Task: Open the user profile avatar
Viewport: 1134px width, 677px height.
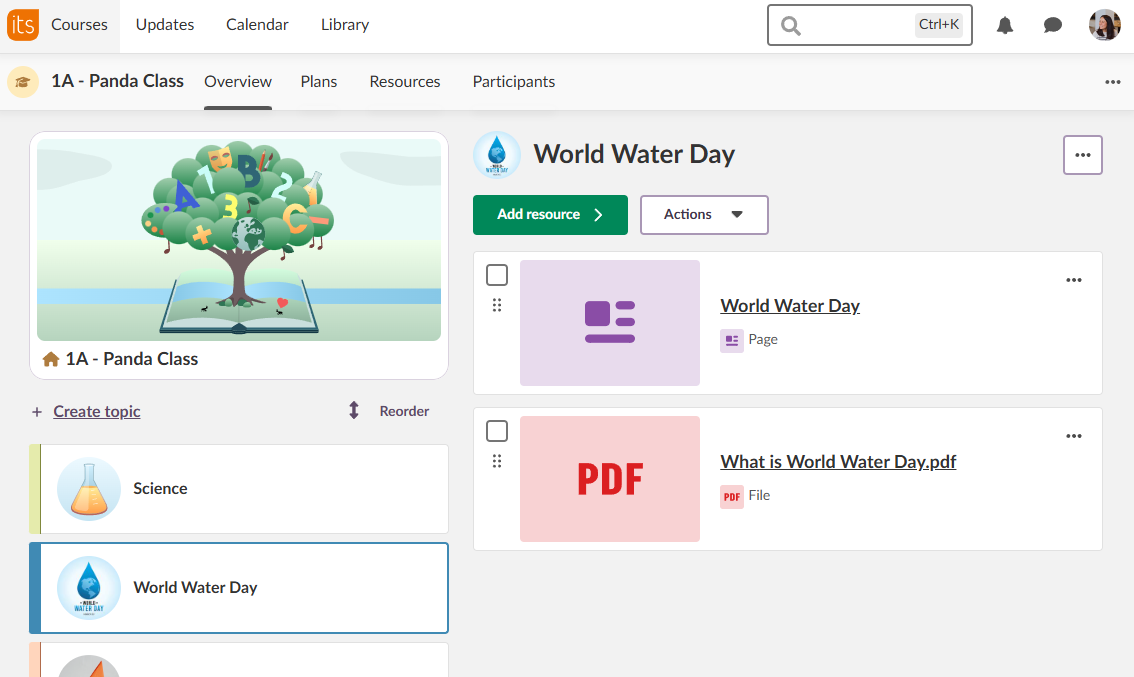Action: pyautogui.click(x=1104, y=25)
